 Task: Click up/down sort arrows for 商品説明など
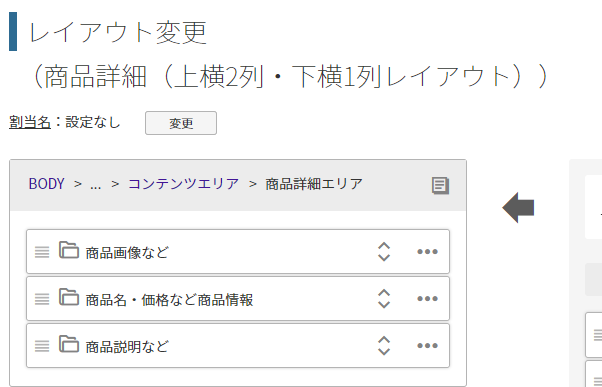(384, 346)
